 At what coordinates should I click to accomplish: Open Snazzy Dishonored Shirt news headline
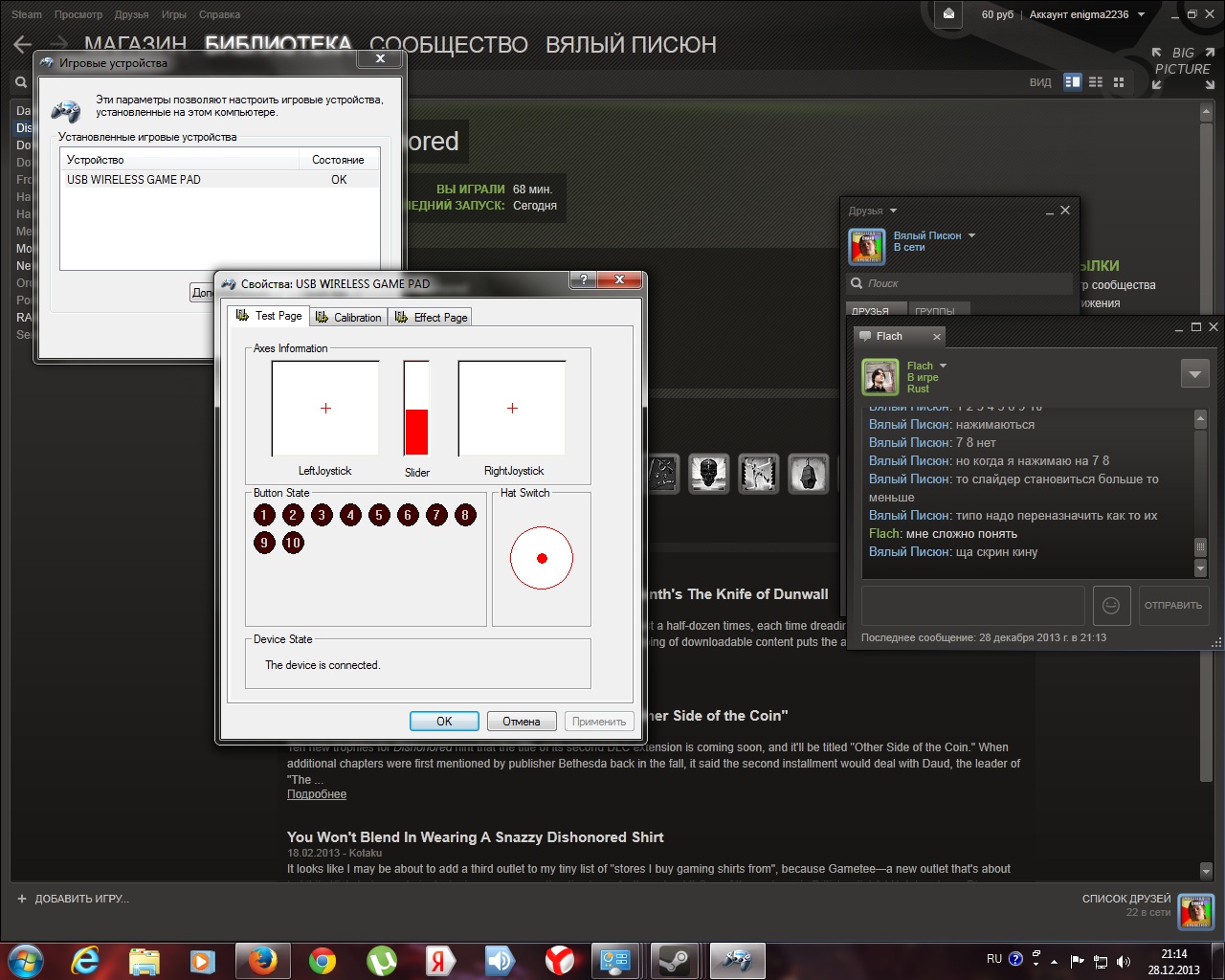tap(476, 836)
